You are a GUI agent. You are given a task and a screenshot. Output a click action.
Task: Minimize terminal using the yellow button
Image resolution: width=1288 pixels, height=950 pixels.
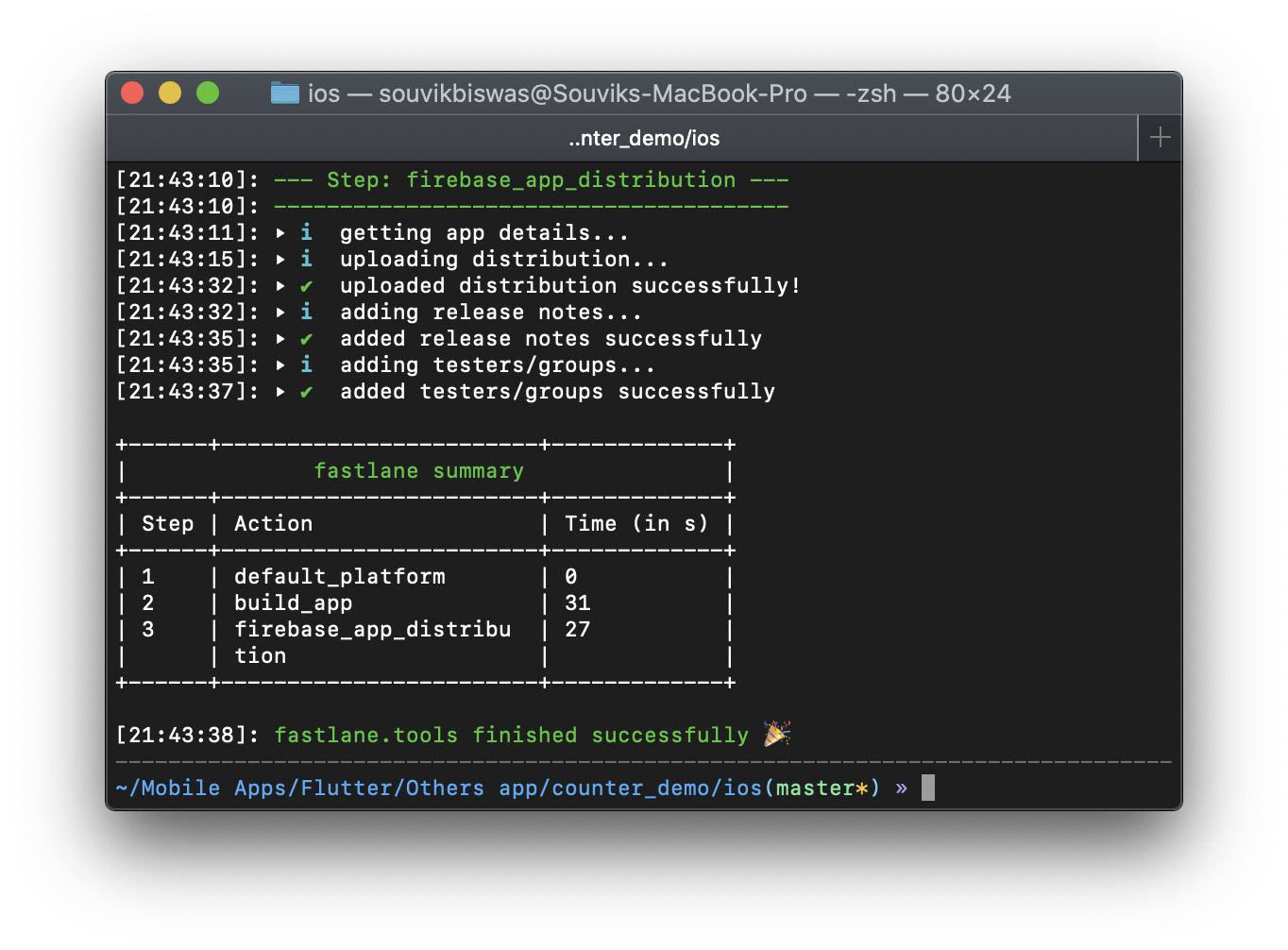point(170,93)
